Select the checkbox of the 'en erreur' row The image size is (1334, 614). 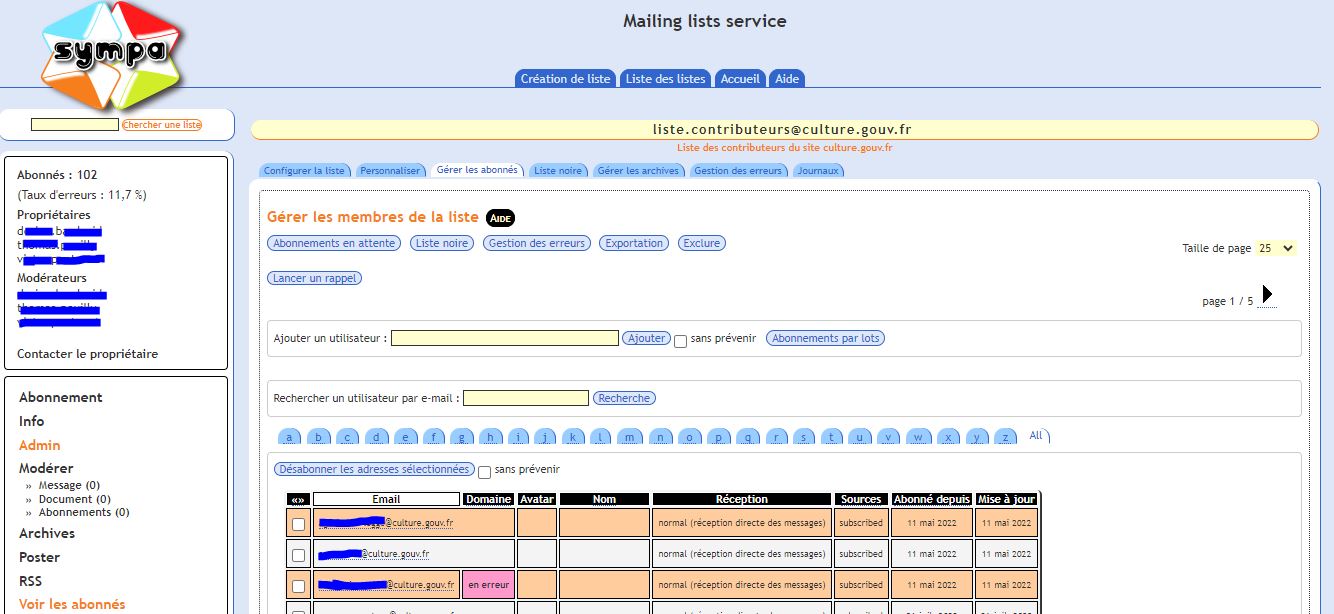[x=298, y=585]
